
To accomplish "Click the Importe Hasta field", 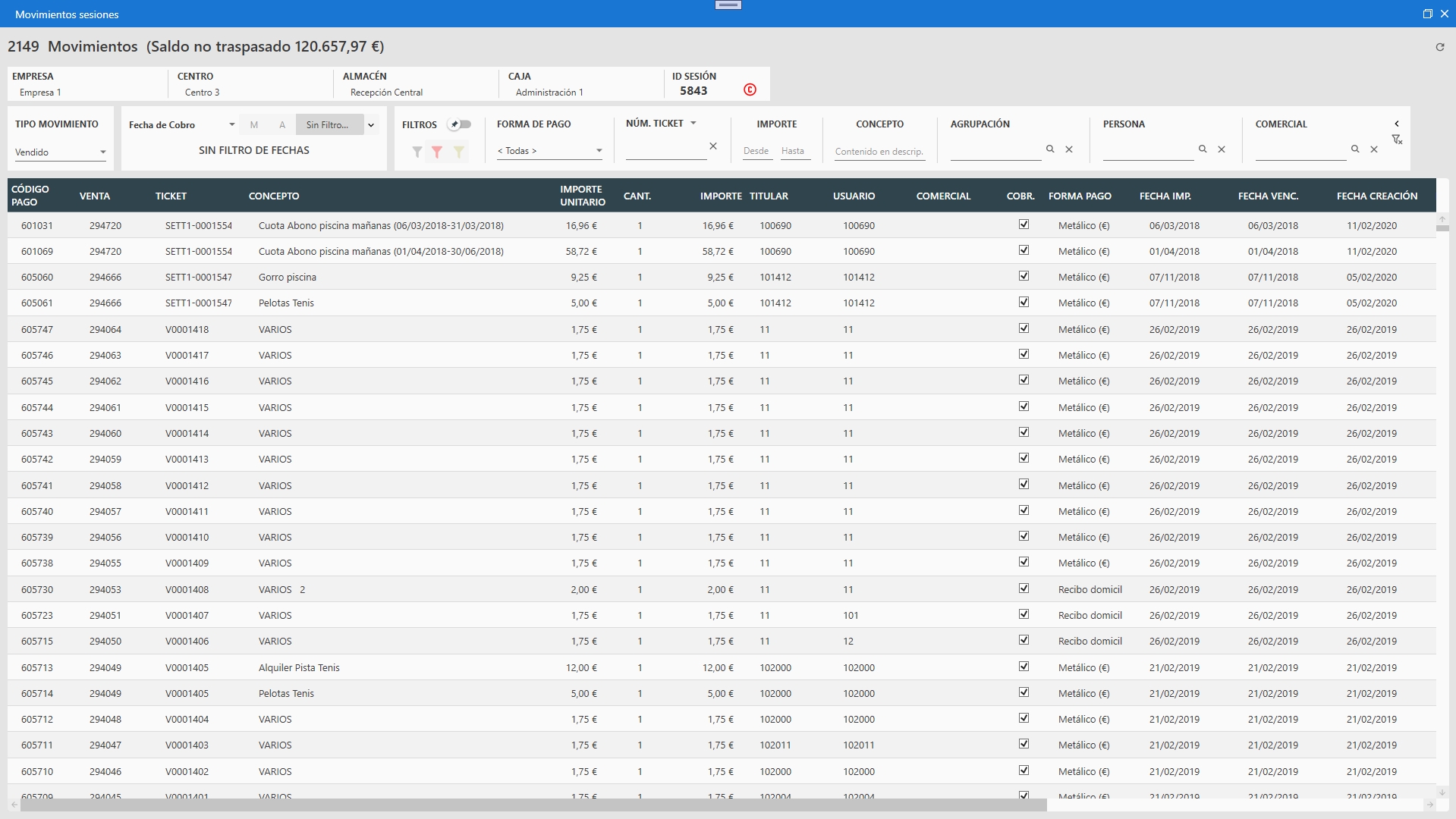I will (x=794, y=151).
